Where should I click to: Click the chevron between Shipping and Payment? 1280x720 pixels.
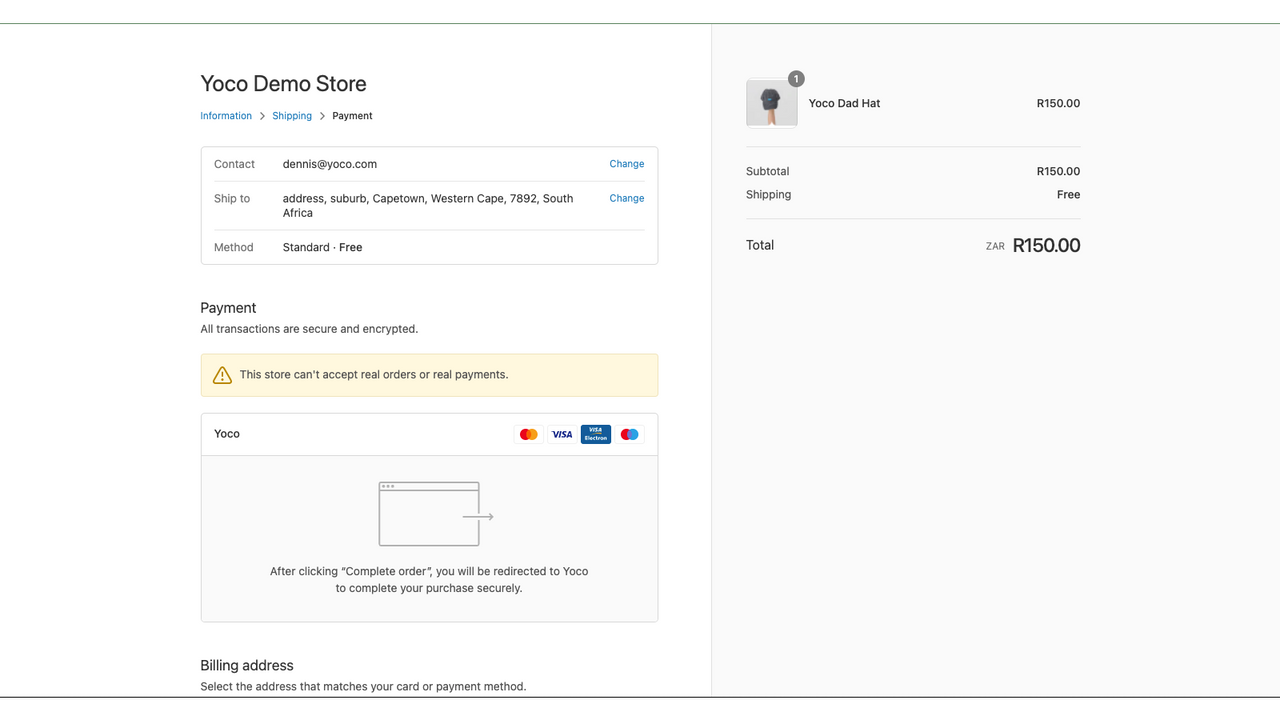322,116
